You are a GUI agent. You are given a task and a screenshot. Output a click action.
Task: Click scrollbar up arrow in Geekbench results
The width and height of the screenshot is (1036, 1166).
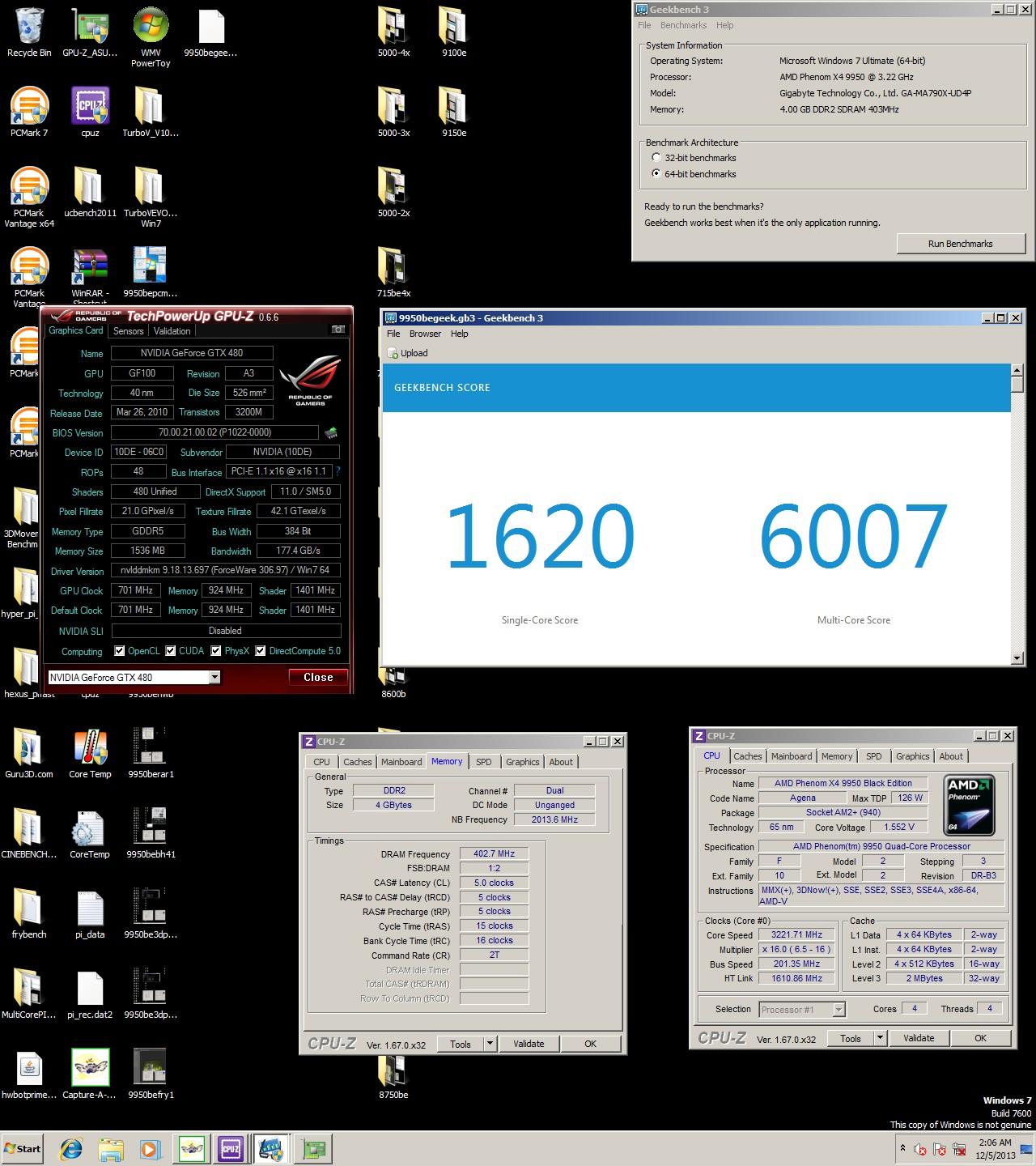[x=1017, y=370]
